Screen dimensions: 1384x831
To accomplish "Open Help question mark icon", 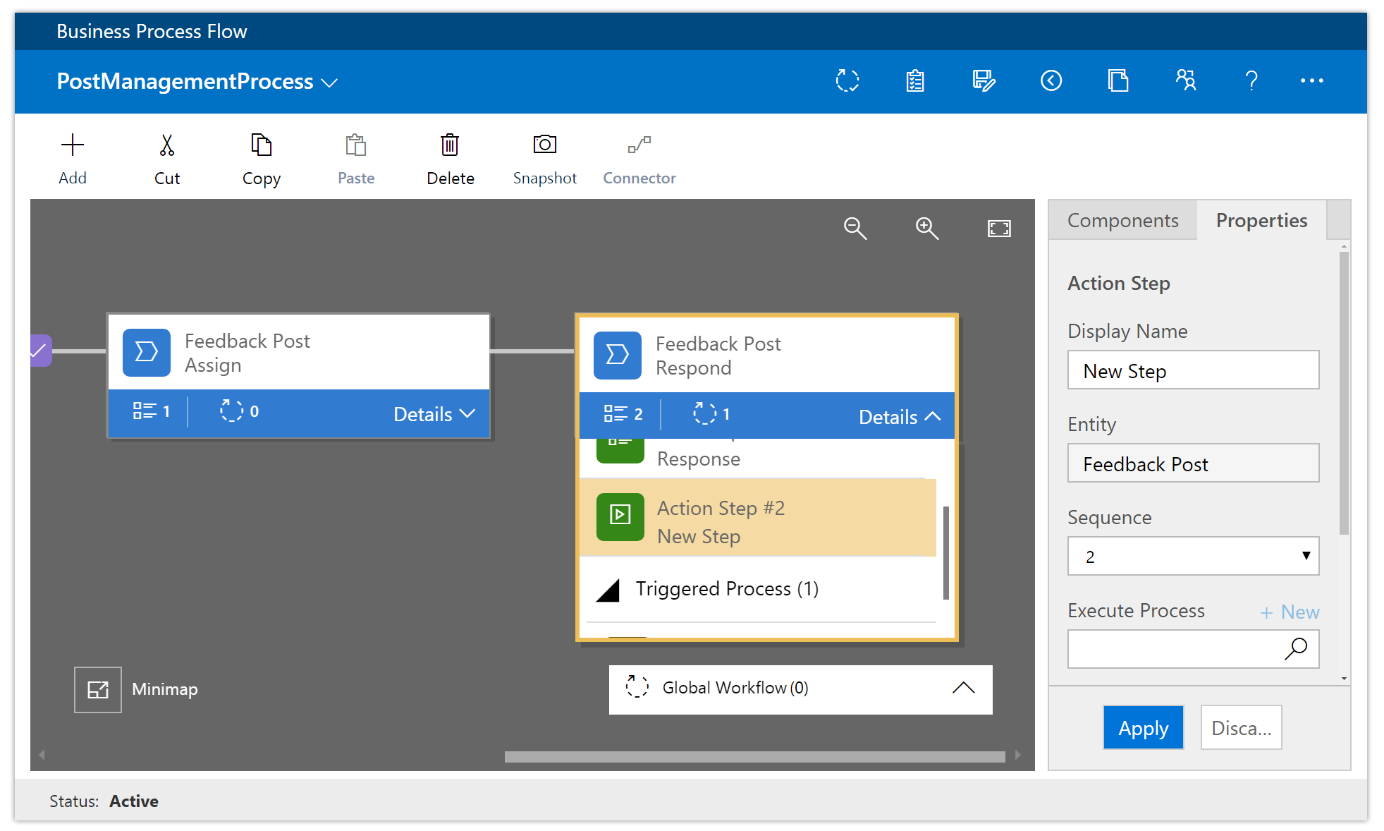I will click(1251, 81).
